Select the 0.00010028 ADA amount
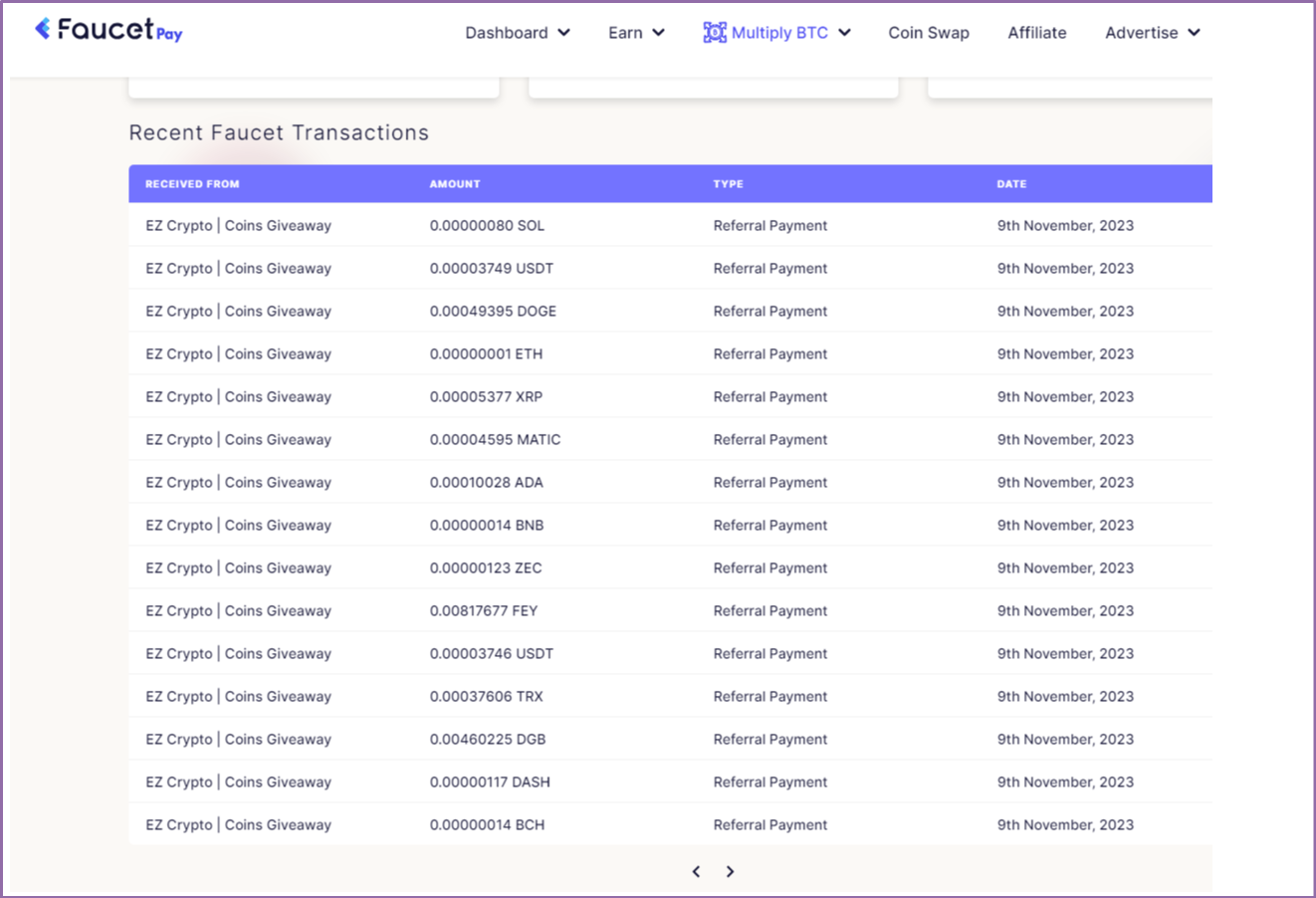1316x898 pixels. click(487, 483)
